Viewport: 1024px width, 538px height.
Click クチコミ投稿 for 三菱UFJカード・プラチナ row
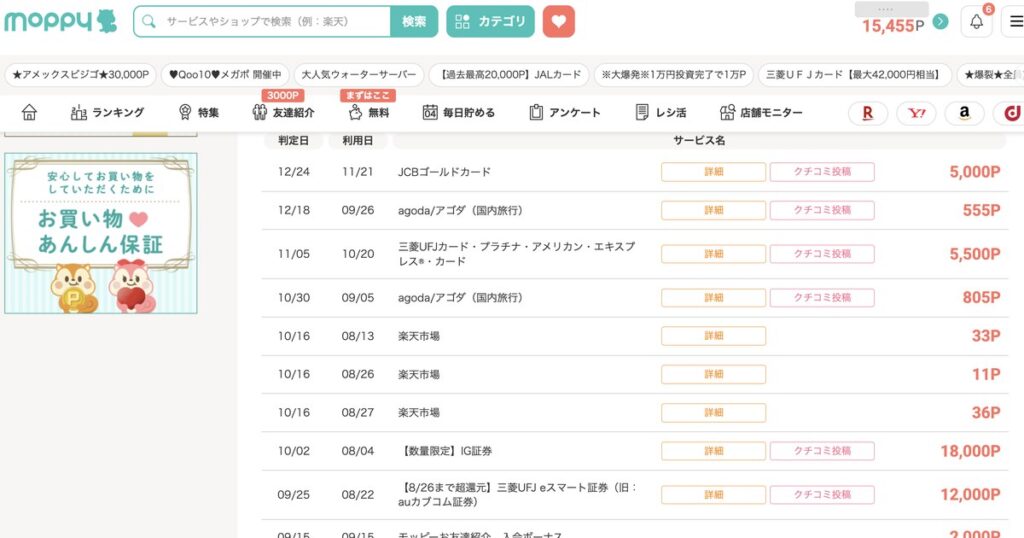[x=822, y=254]
